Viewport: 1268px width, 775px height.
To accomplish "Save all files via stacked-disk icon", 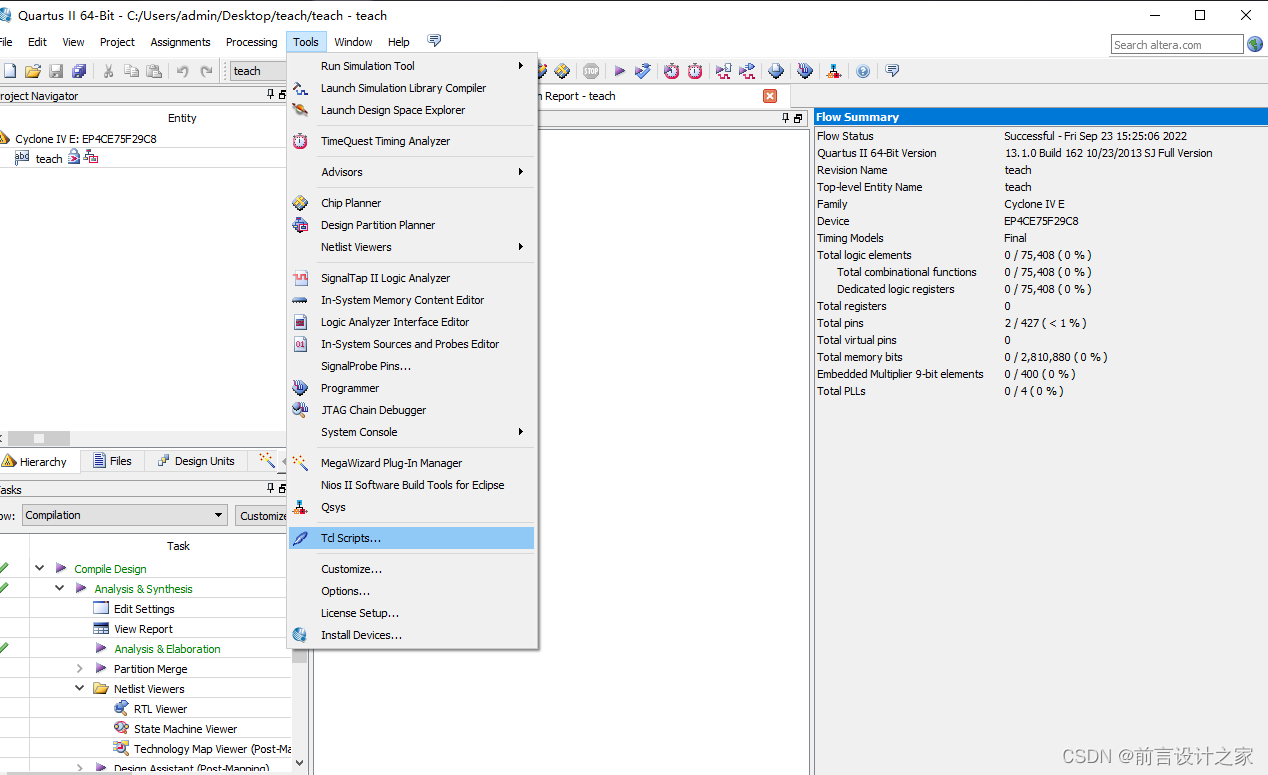I will pos(79,71).
